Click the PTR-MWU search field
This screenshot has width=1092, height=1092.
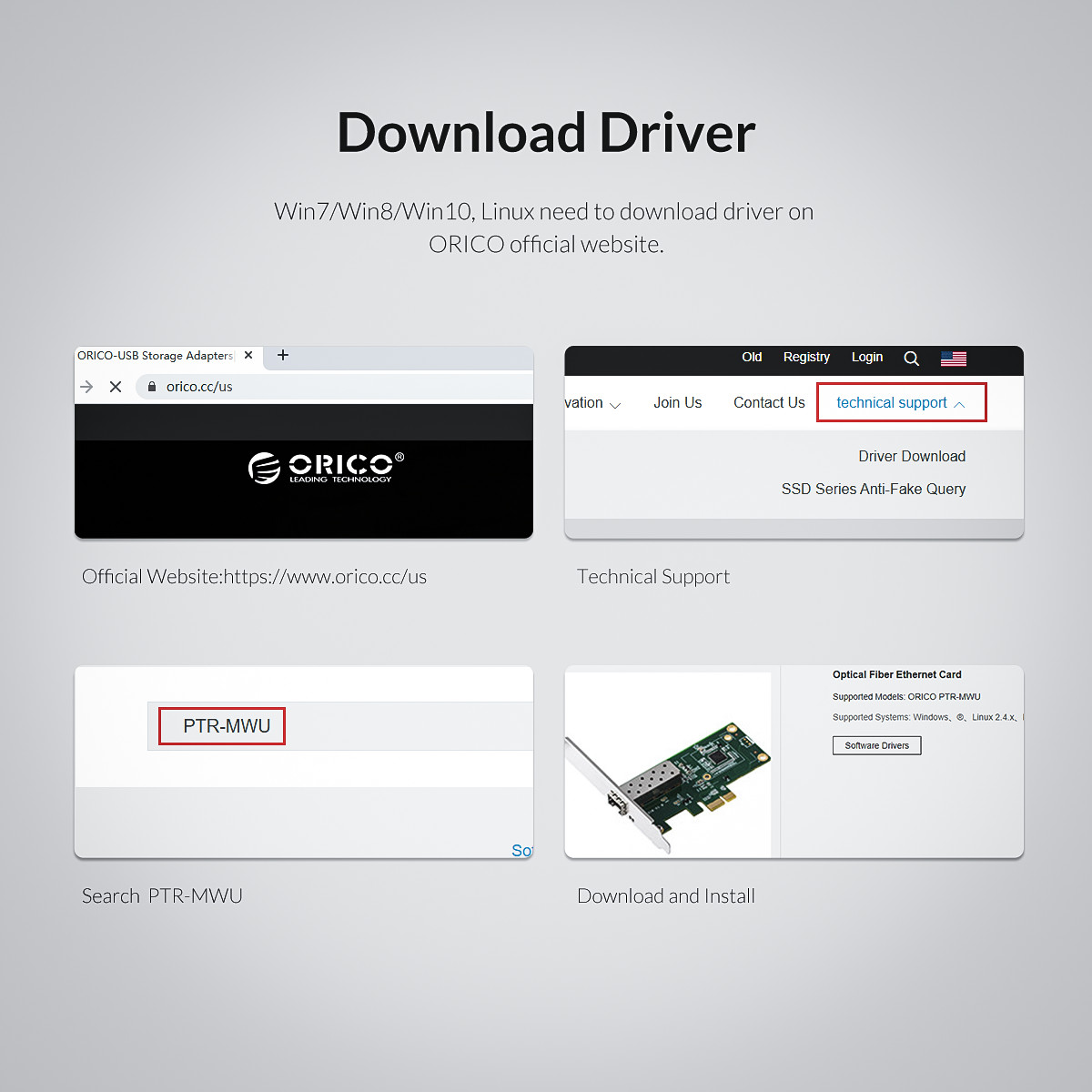point(340,726)
